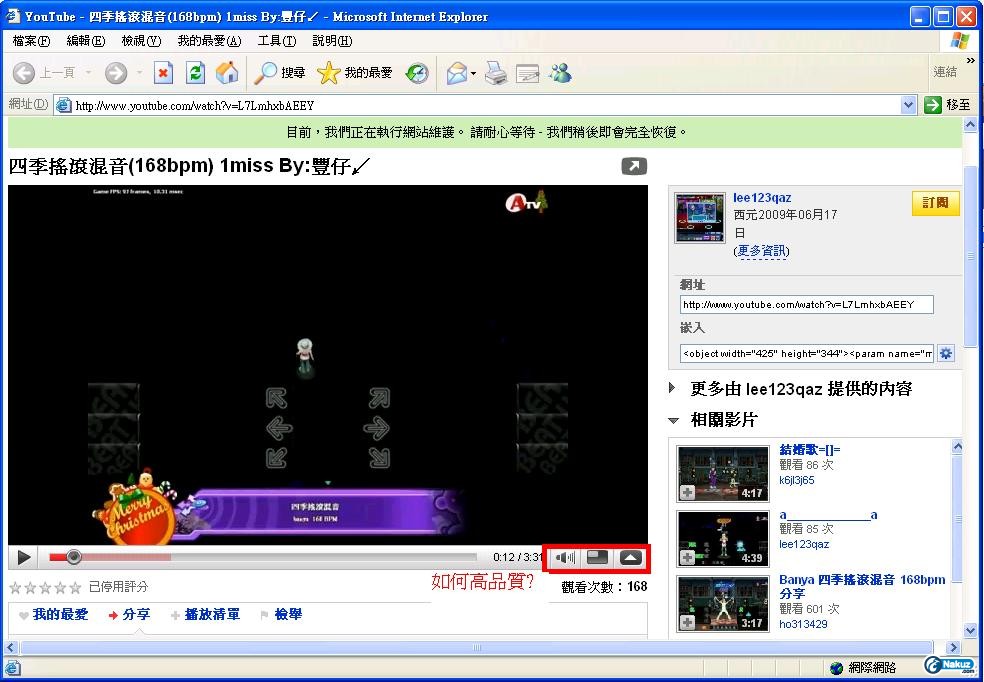Open related video 結婚歌=[]=
Viewport: 984px width, 682px height.
coord(810,449)
